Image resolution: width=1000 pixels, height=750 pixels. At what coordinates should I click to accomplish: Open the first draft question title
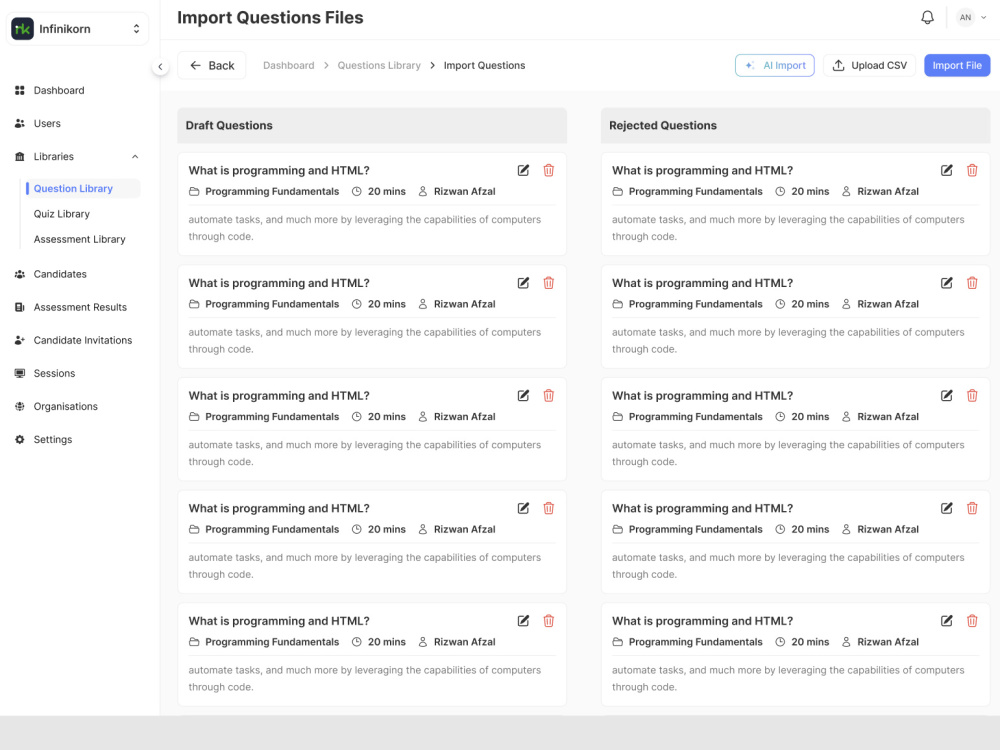click(279, 170)
